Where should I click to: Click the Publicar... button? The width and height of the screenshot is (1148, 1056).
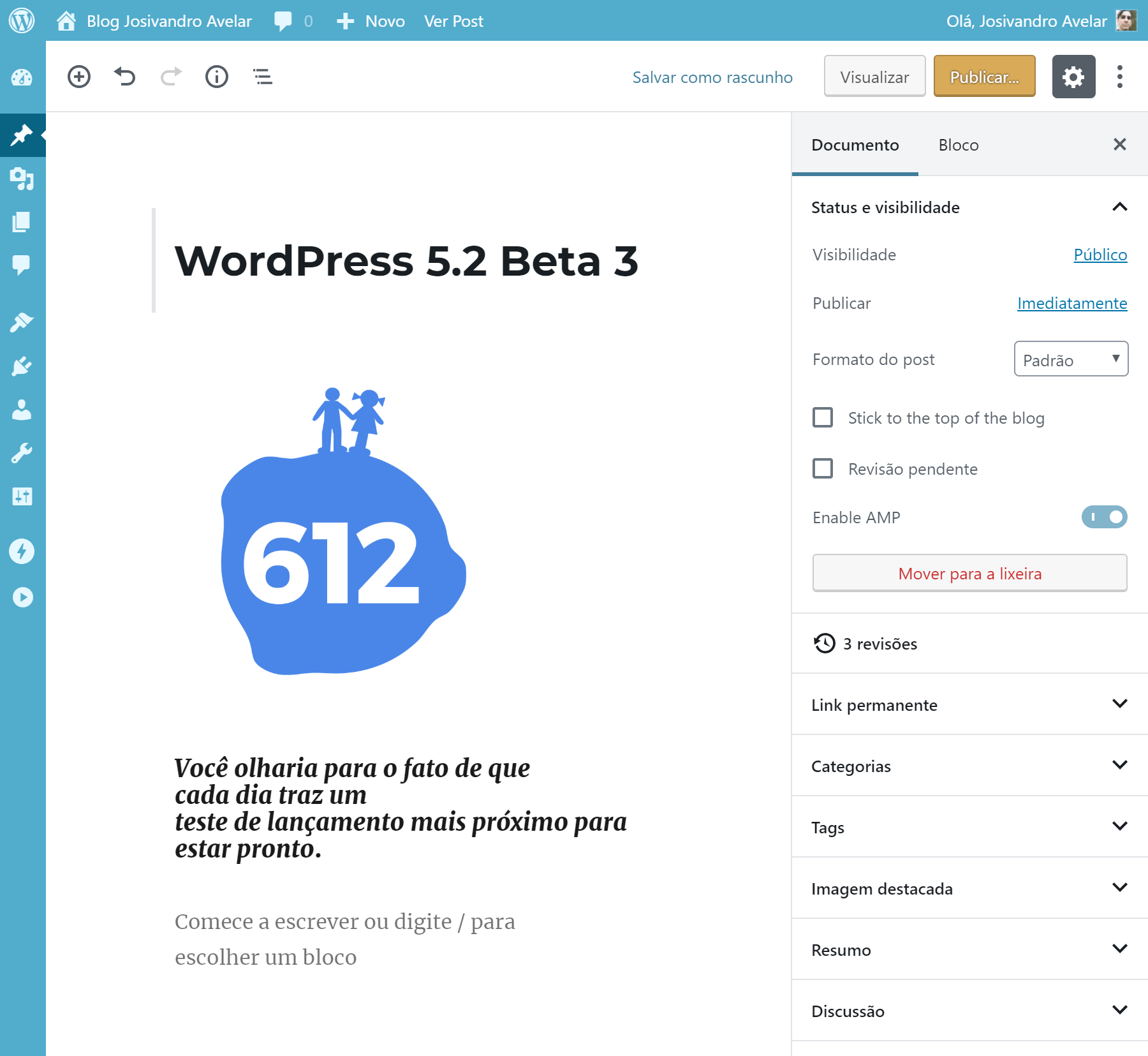coord(984,77)
